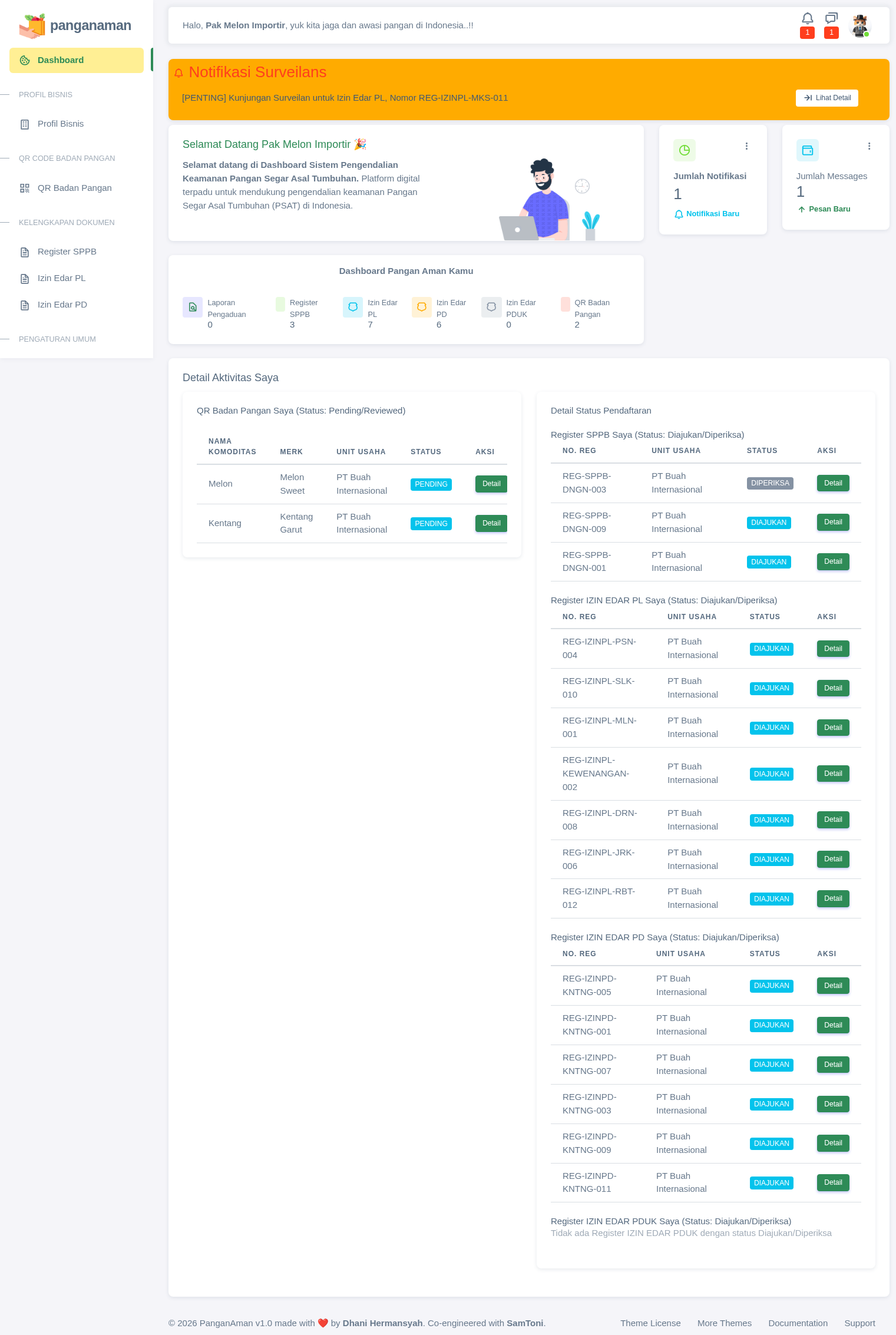The height and width of the screenshot is (1335, 896).
Task: Click the Lihat Detail button
Action: tap(827, 98)
